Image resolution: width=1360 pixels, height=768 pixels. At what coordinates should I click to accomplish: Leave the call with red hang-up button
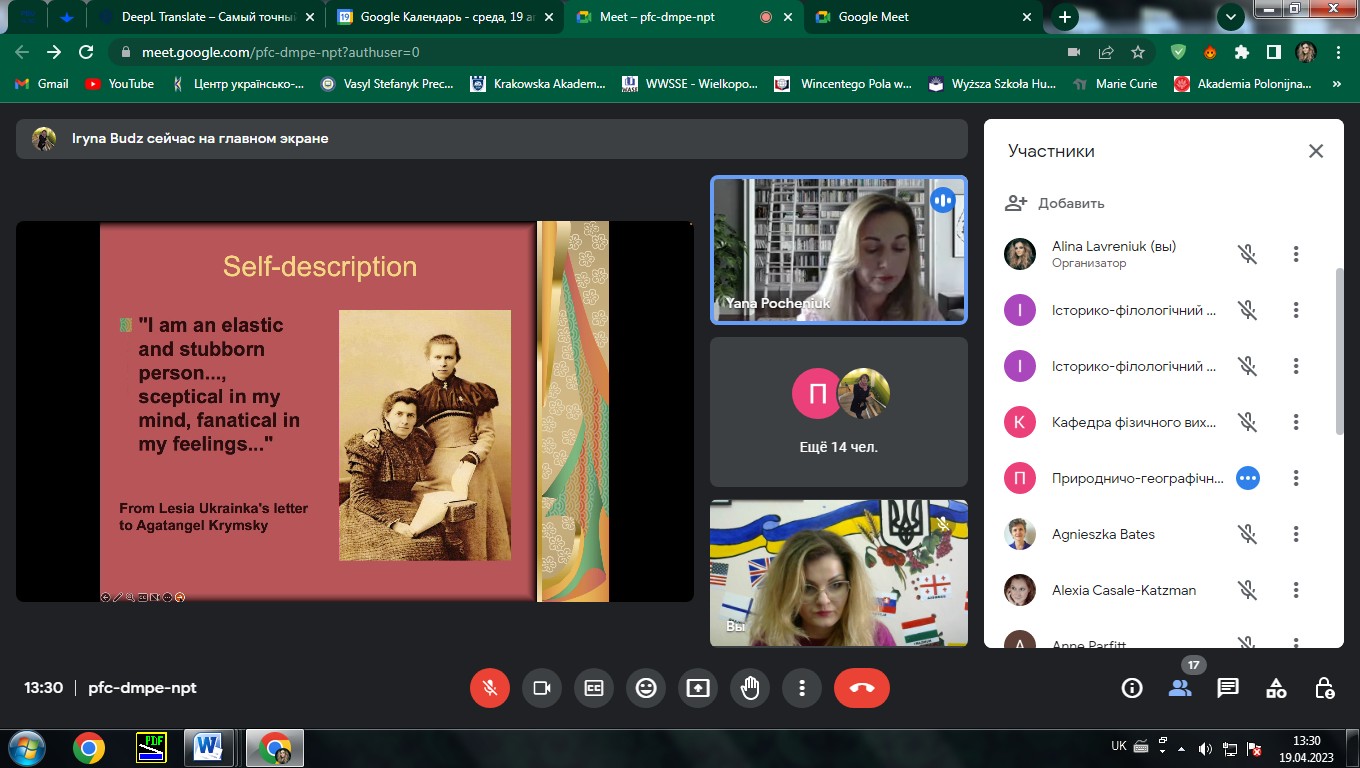pyautogui.click(x=862, y=688)
